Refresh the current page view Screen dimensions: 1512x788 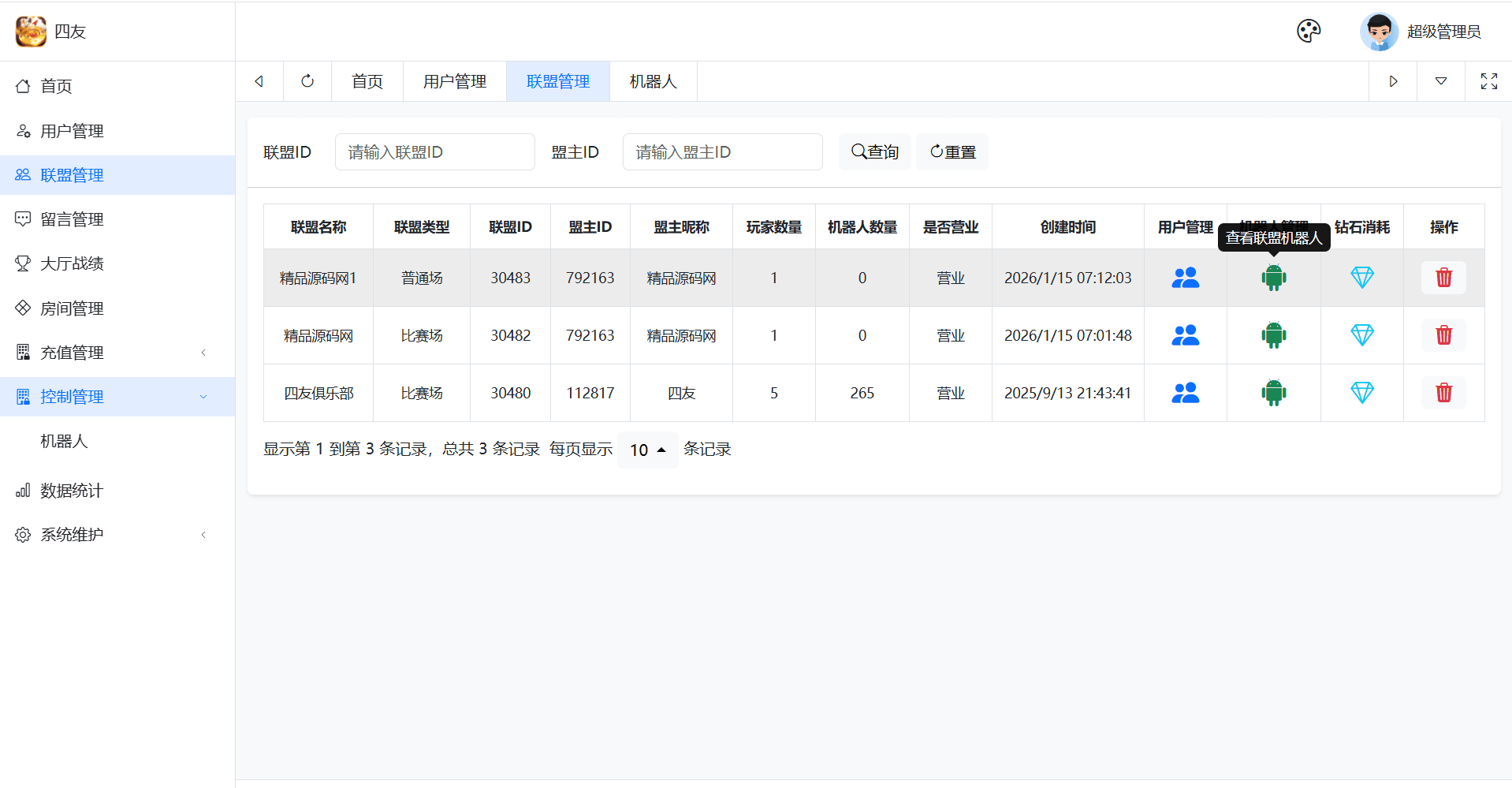307,81
